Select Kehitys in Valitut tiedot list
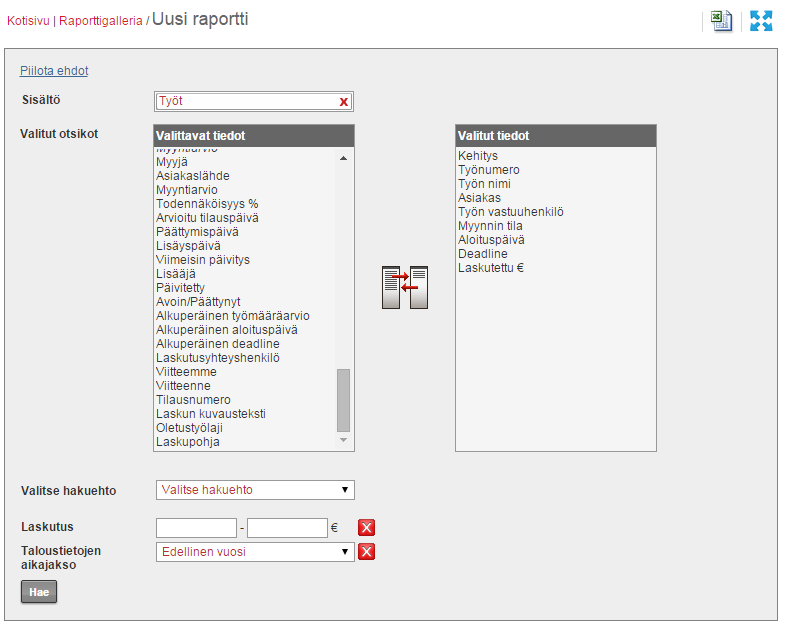This screenshot has height=625, width=787. point(478,156)
